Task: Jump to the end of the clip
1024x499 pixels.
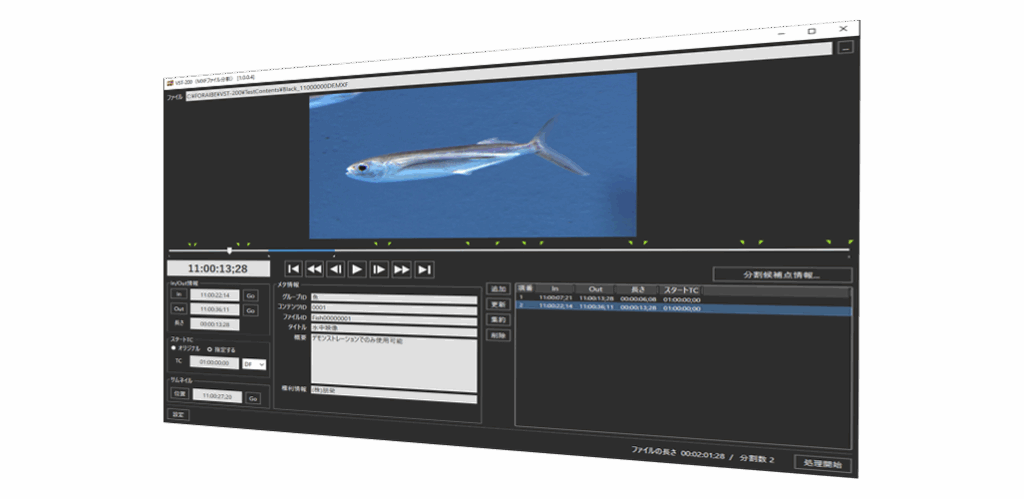Action: tap(425, 269)
